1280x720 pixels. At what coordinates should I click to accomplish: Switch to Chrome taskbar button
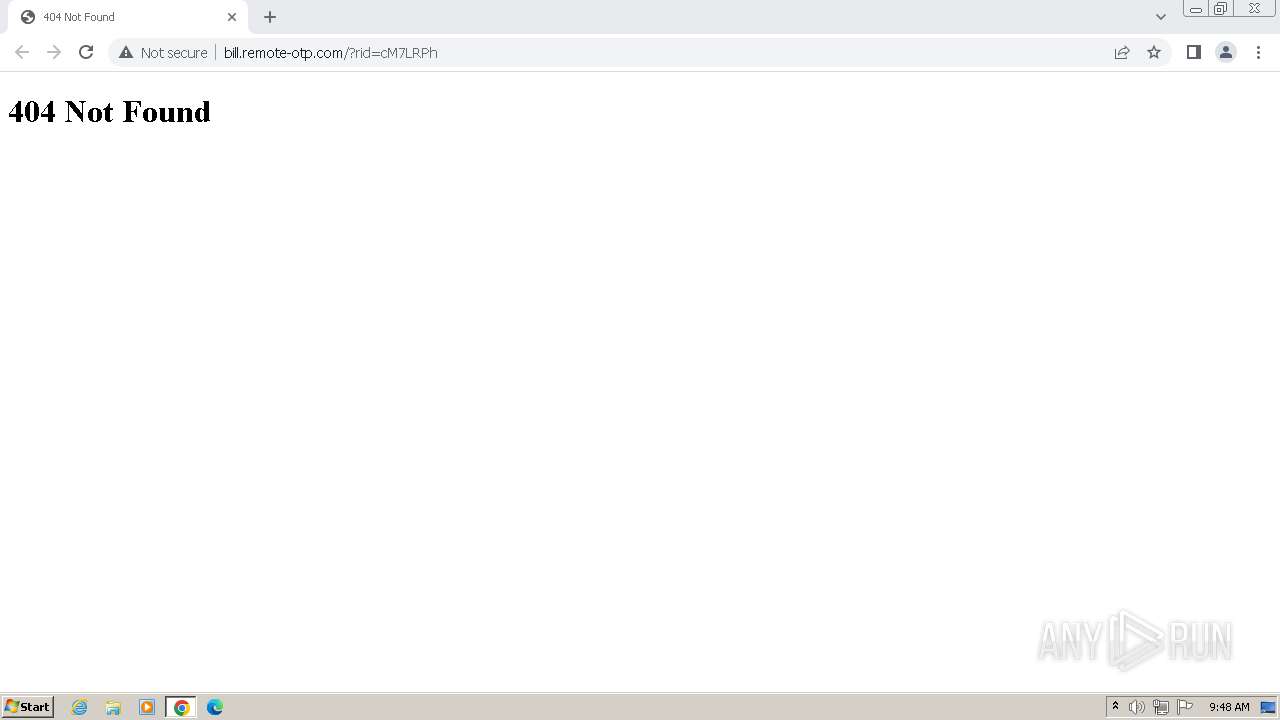click(x=181, y=707)
